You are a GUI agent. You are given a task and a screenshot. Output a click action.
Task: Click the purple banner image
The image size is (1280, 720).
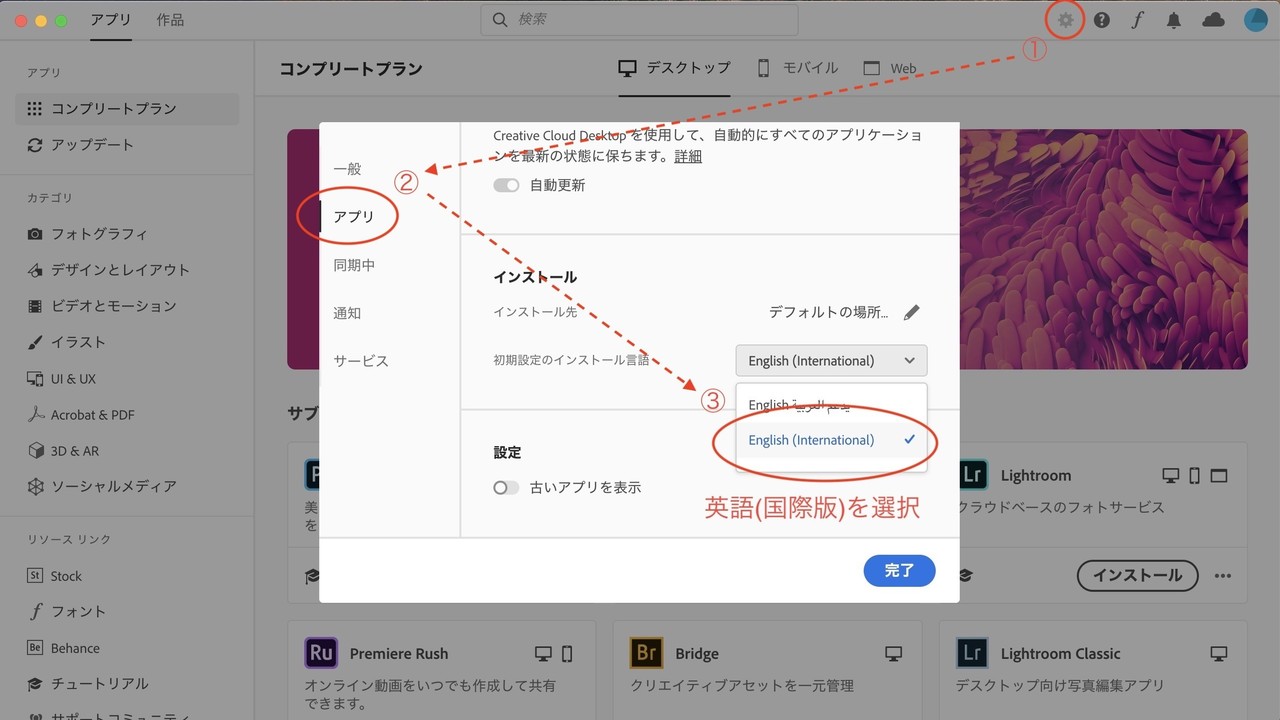(x=1103, y=249)
